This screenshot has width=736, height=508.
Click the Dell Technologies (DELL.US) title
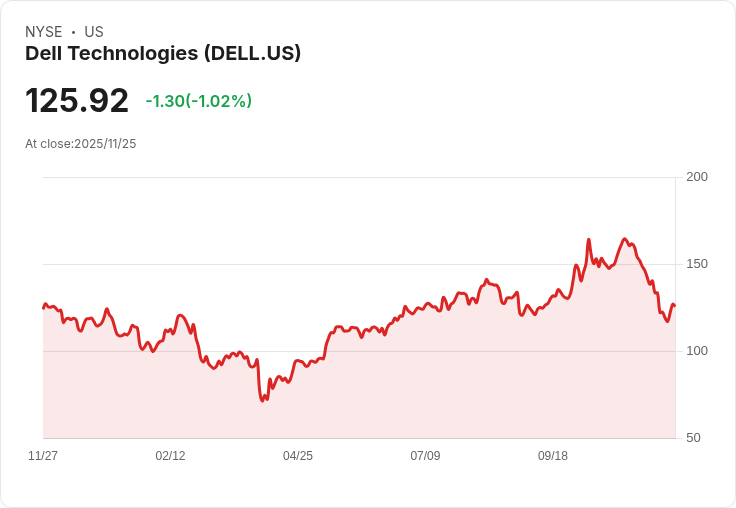click(x=163, y=54)
